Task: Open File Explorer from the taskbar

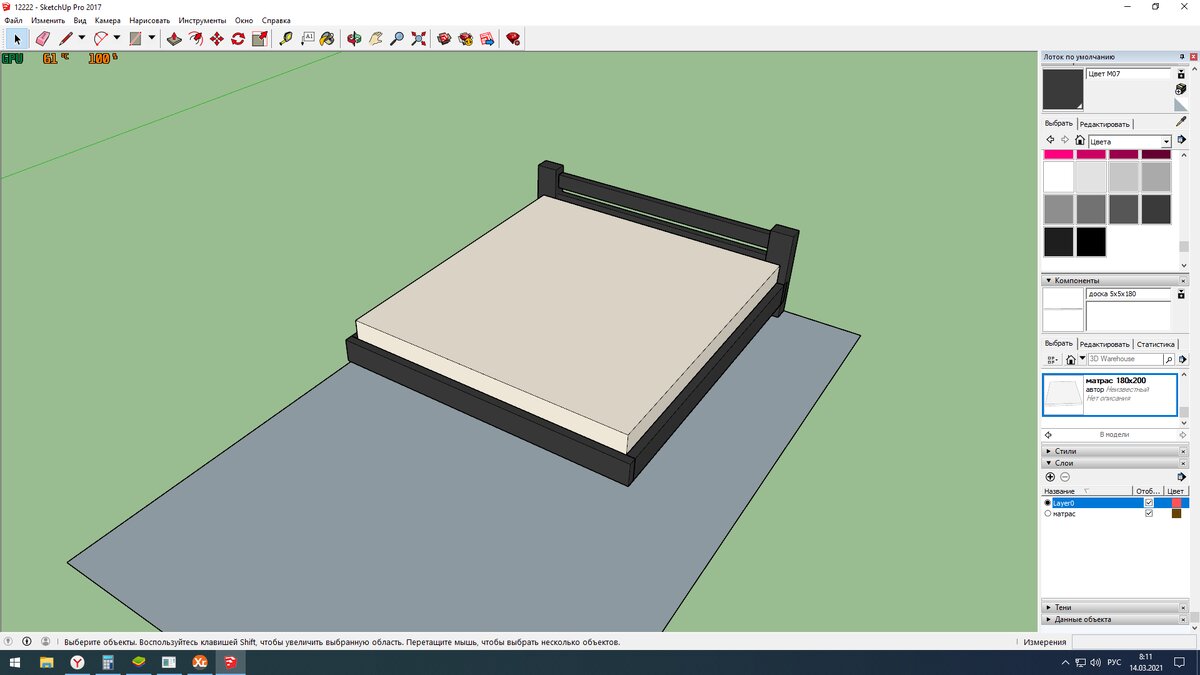Action: [x=47, y=662]
